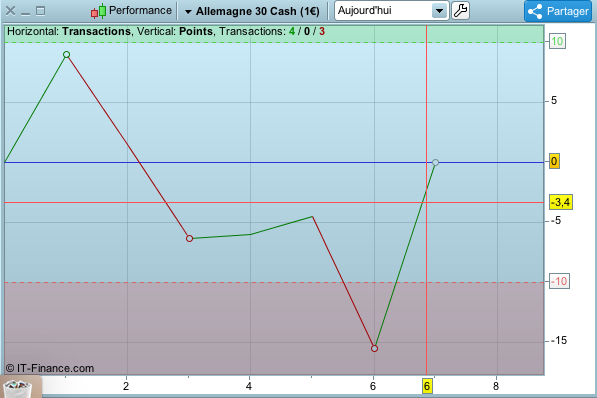Select the green peak marker near 9 points
The width and height of the screenshot is (597, 398).
pyautogui.click(x=66, y=54)
